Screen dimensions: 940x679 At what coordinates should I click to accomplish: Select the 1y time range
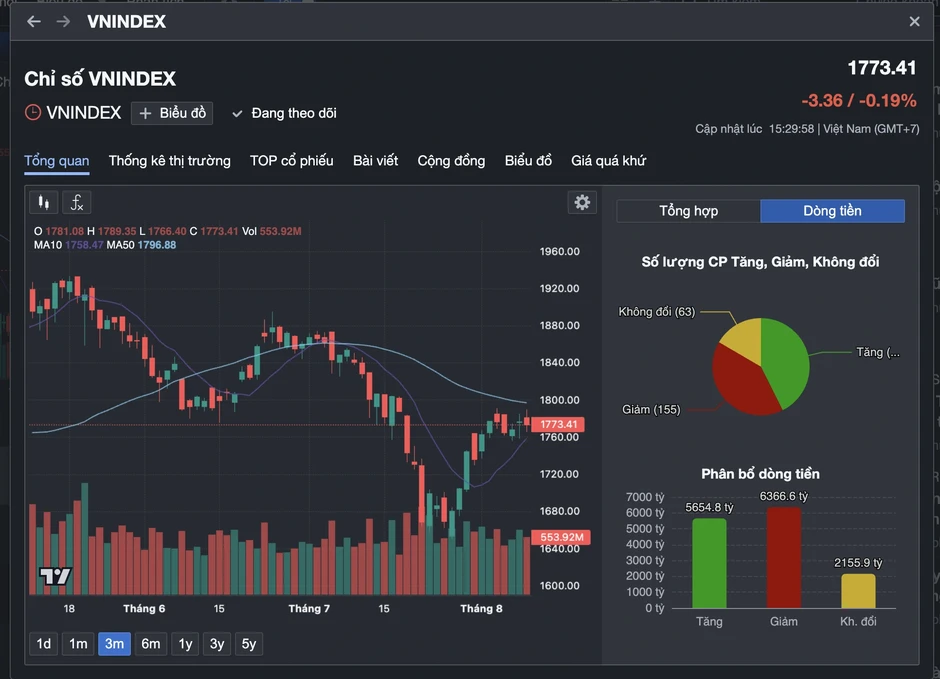(x=185, y=644)
